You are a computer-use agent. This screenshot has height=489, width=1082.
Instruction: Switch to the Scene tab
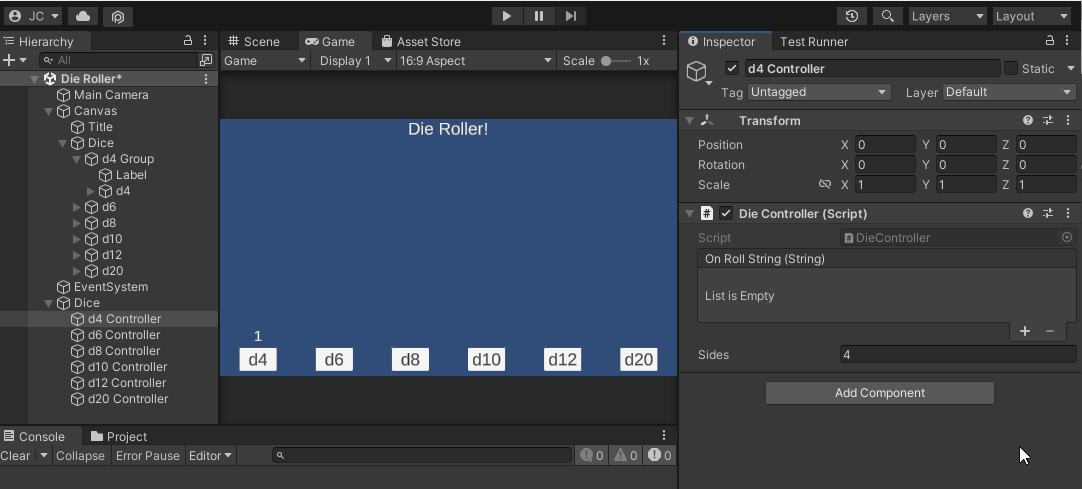(x=254, y=41)
